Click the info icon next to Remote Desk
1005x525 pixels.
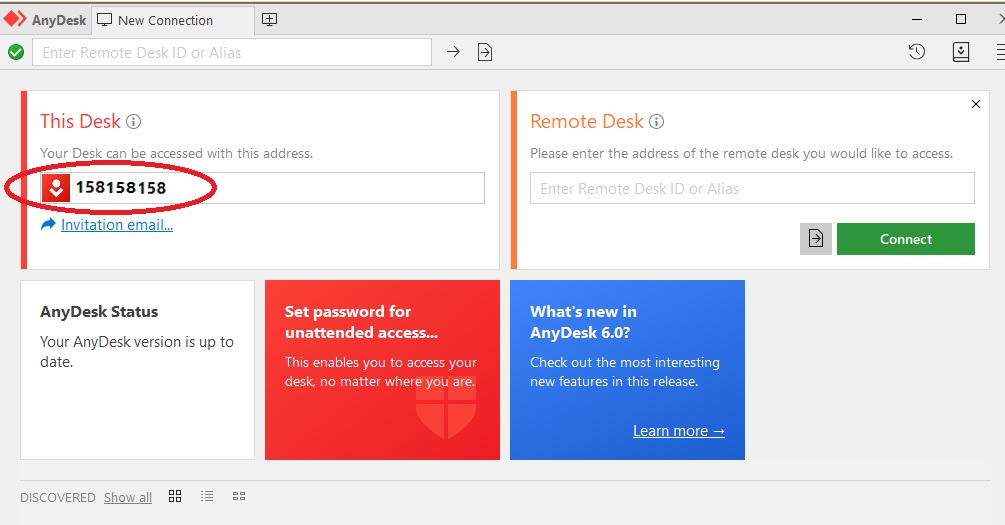click(657, 122)
